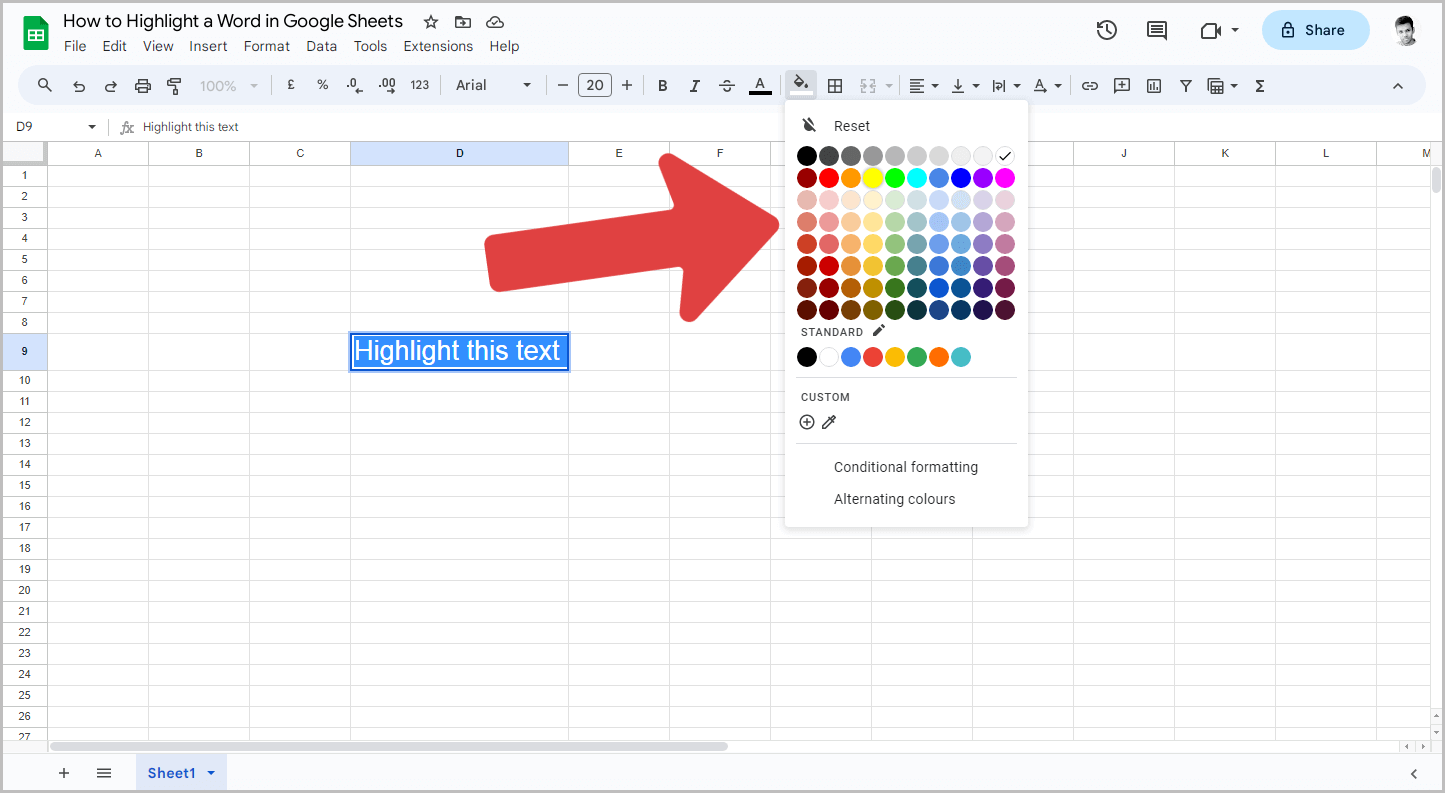The height and width of the screenshot is (793, 1445).
Task: Edit standard colours with pencil icon
Action: click(879, 331)
